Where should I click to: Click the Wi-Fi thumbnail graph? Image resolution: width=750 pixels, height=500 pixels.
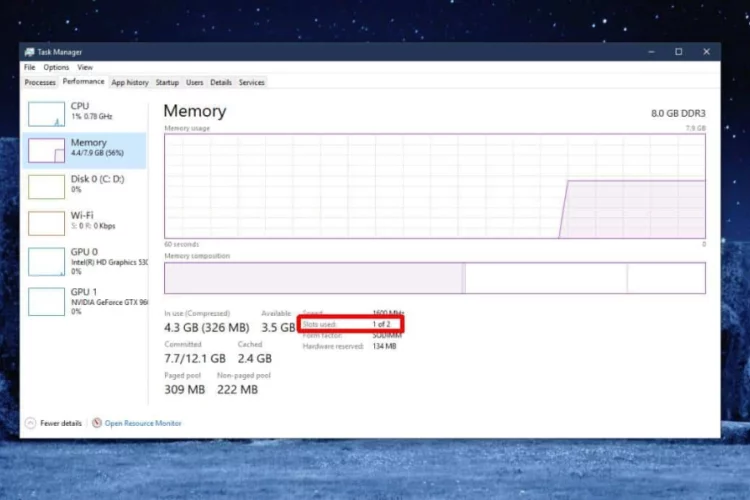(46, 223)
